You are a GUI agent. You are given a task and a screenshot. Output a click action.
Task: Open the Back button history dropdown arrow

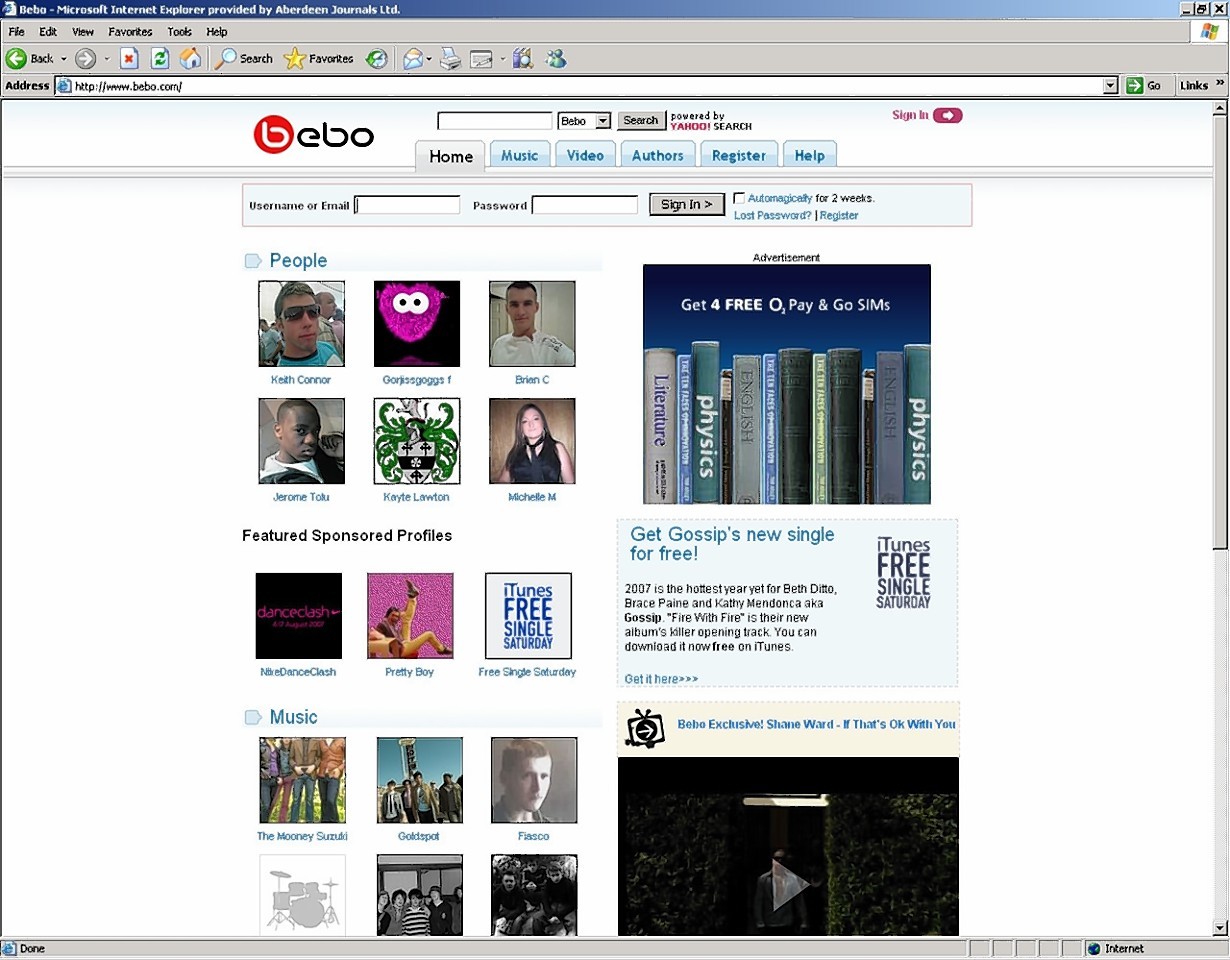coord(63,59)
